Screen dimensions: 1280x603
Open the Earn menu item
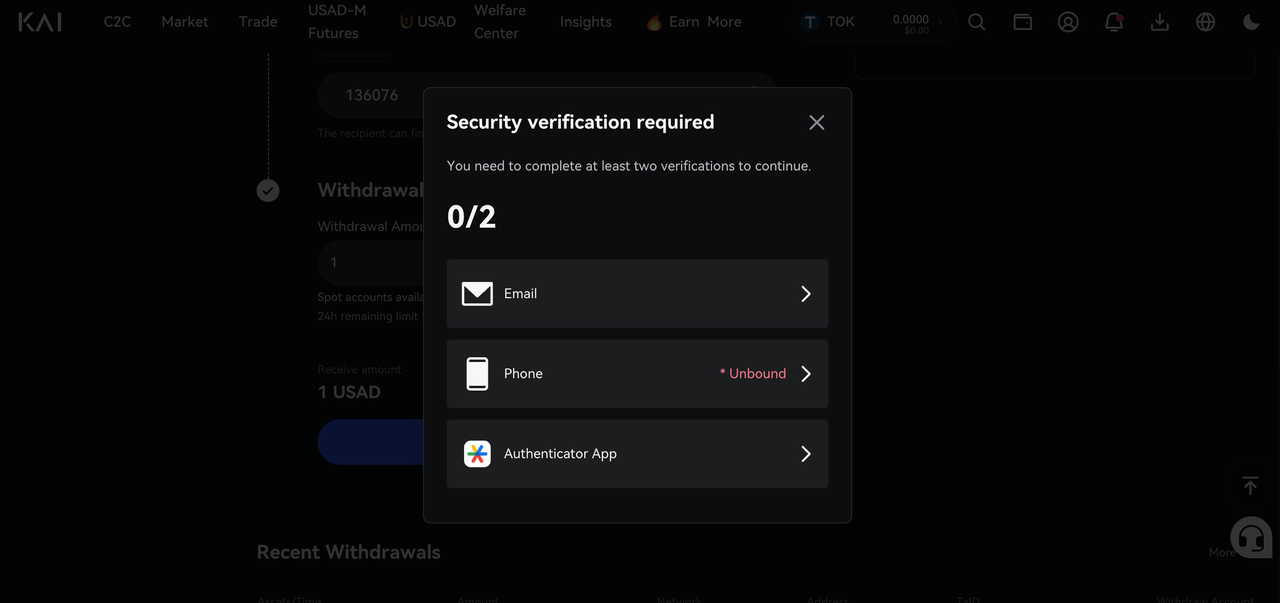tap(684, 21)
